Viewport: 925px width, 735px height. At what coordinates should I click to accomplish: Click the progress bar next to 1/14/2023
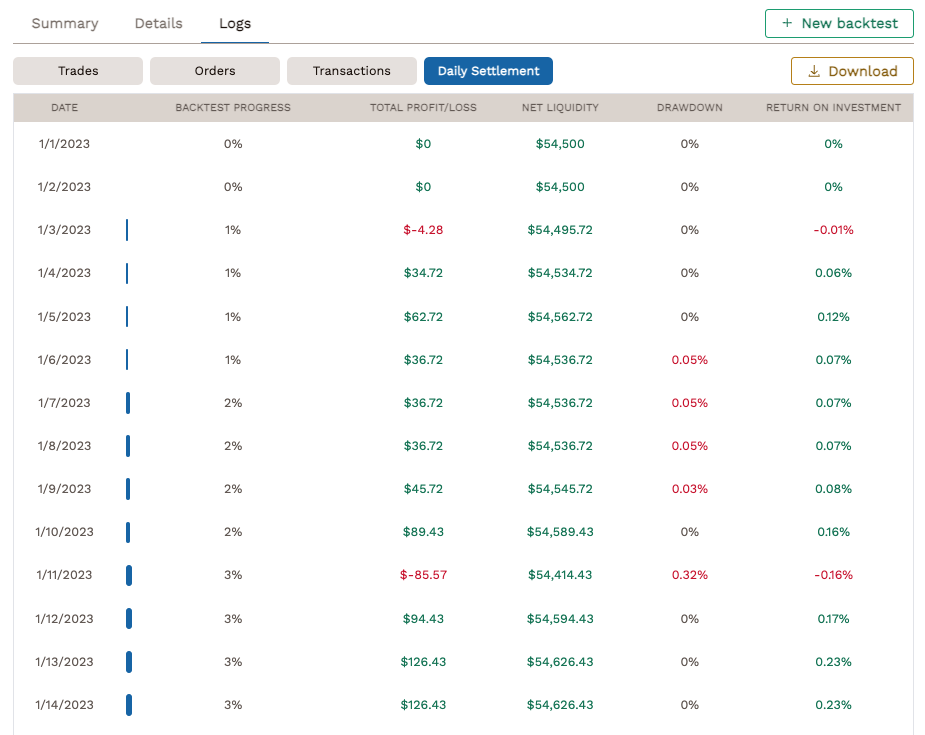pos(127,705)
